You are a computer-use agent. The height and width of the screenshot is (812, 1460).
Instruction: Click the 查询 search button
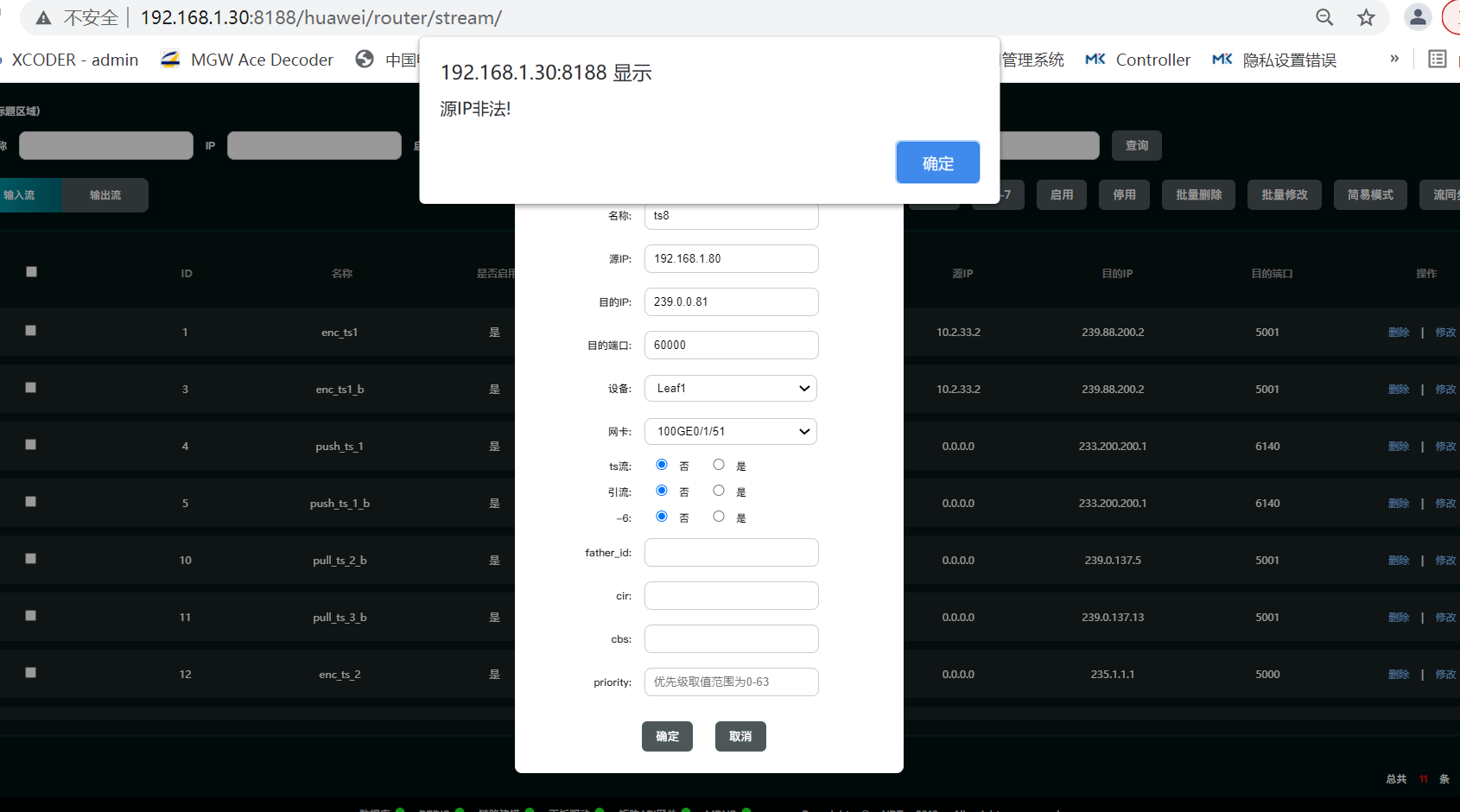coord(1136,145)
